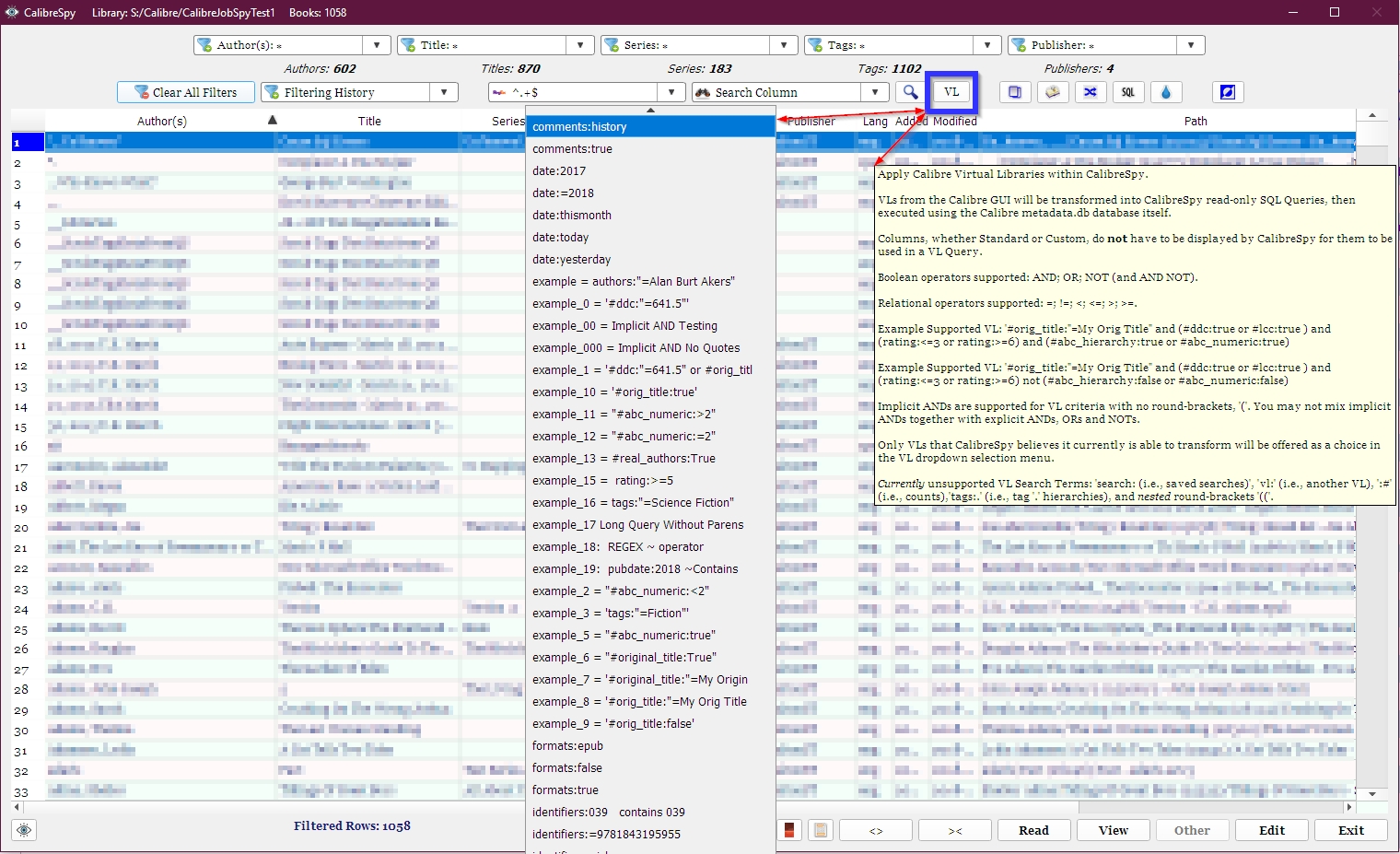1400x854 pixels.
Task: Click the '><' shrink button
Action: point(955,830)
